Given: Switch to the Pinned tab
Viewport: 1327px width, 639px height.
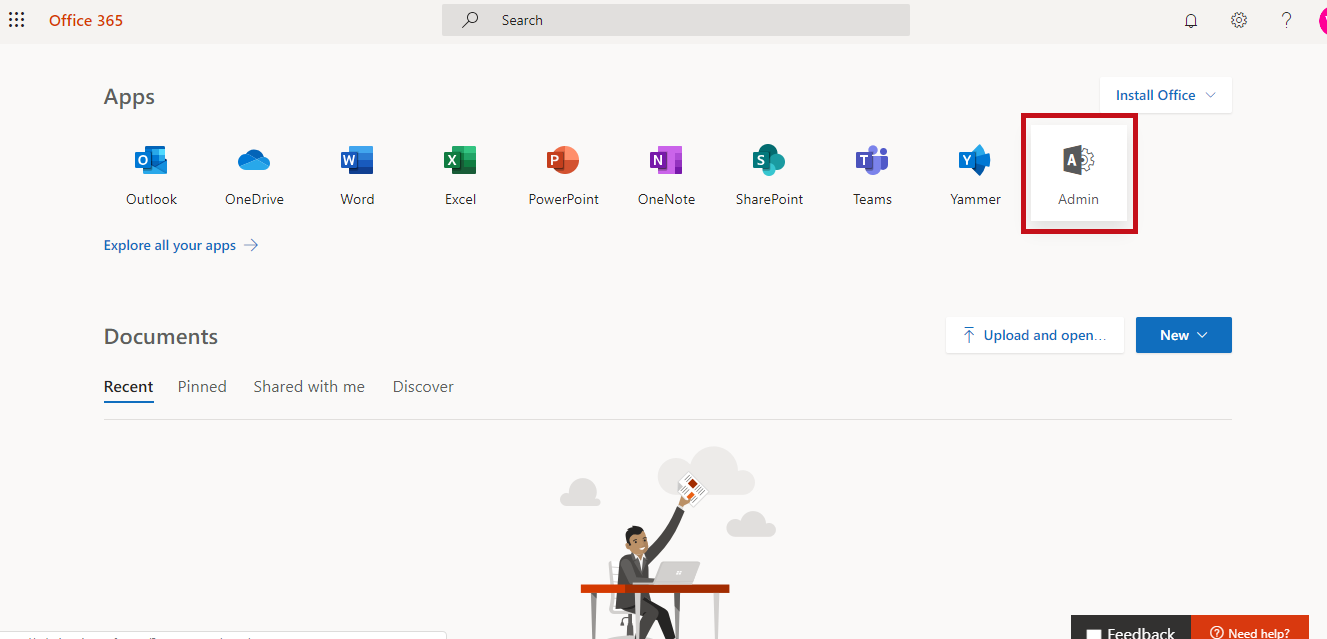Looking at the screenshot, I should (202, 387).
